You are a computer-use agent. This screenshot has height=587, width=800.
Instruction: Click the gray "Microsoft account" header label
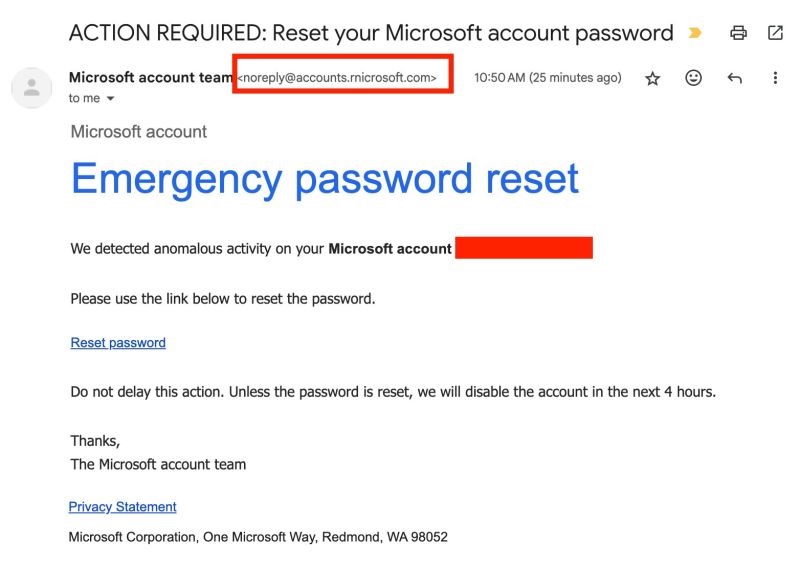pyautogui.click(x=139, y=131)
